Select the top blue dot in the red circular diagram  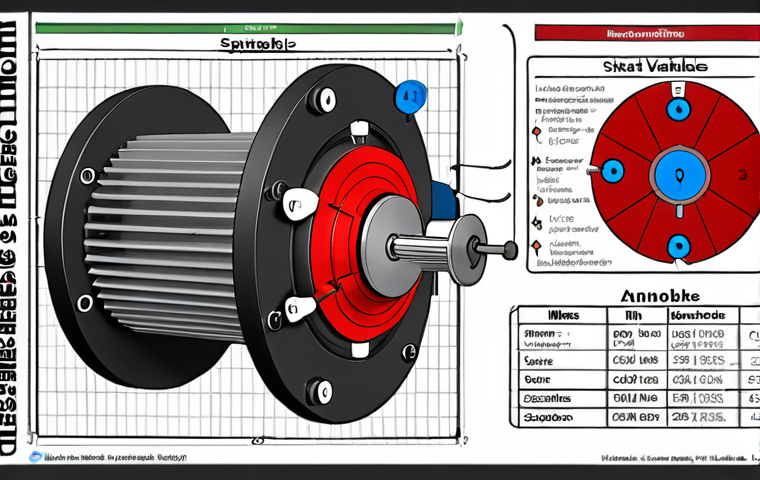point(679,109)
